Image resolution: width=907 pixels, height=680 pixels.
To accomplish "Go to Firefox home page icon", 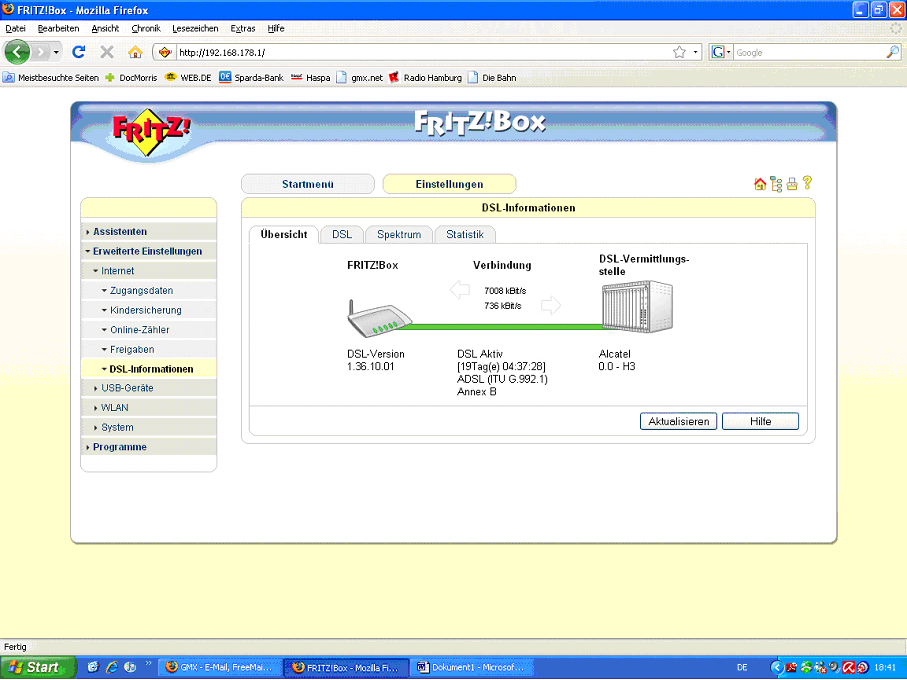I will tap(135, 52).
